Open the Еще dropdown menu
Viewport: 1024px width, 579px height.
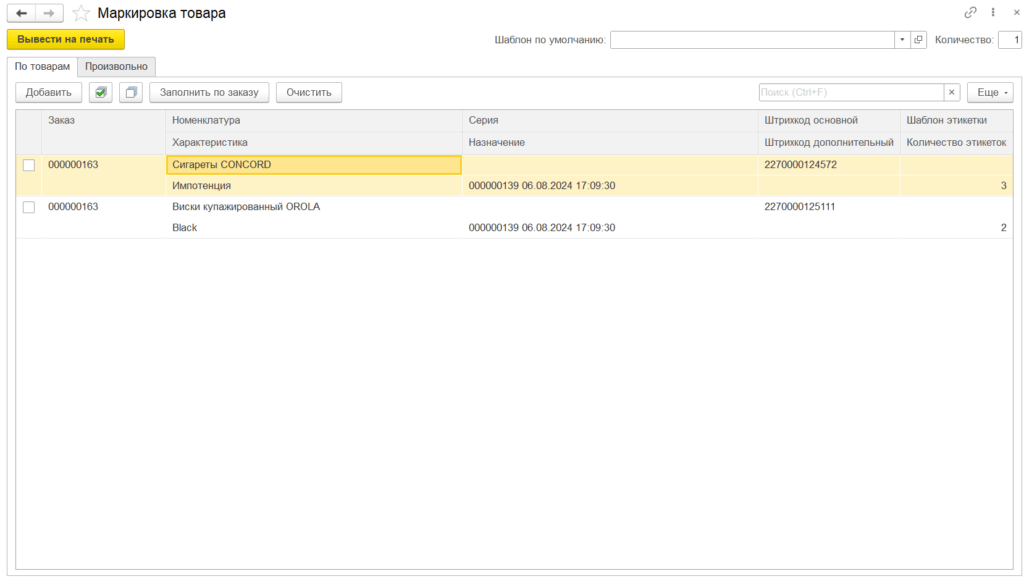pos(989,92)
